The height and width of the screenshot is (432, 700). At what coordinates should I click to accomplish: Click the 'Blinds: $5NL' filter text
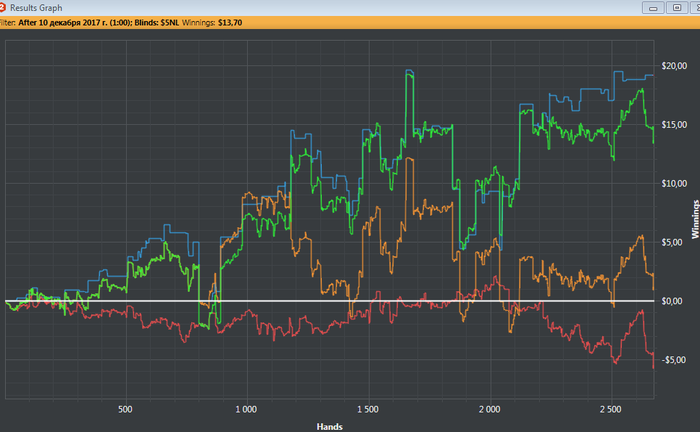[156, 23]
